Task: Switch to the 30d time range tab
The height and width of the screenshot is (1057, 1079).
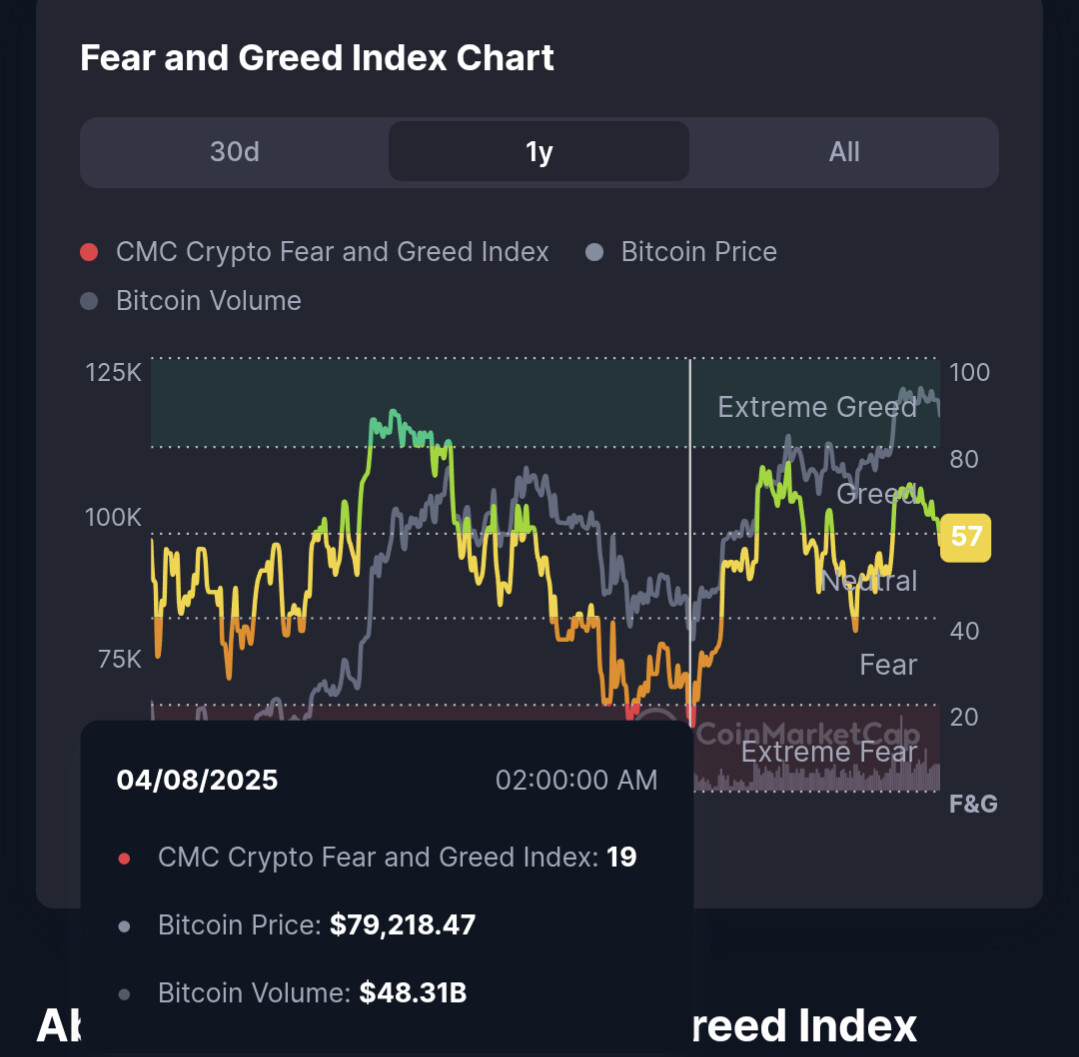Action: click(x=234, y=152)
